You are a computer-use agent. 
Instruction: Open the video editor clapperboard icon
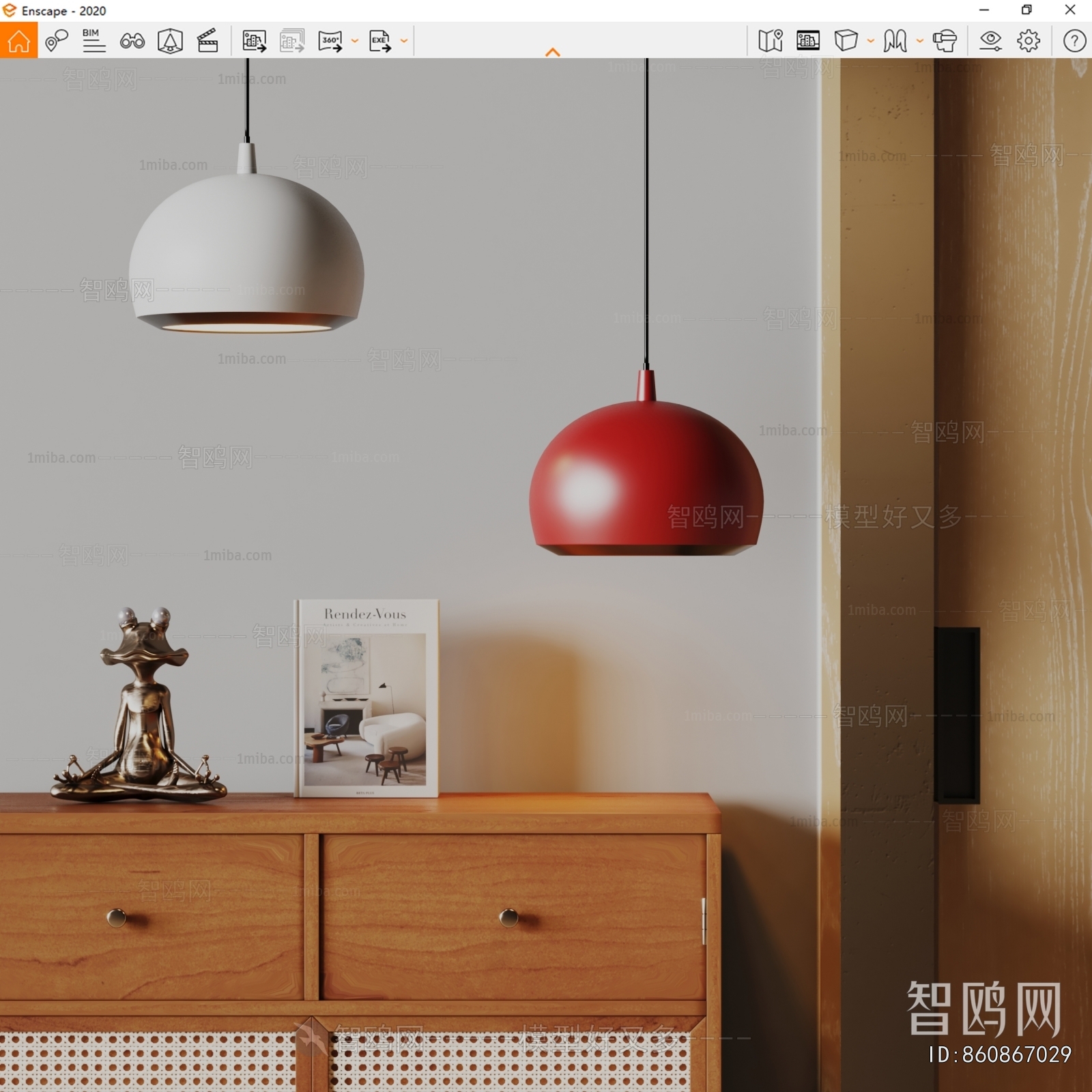coord(207,41)
